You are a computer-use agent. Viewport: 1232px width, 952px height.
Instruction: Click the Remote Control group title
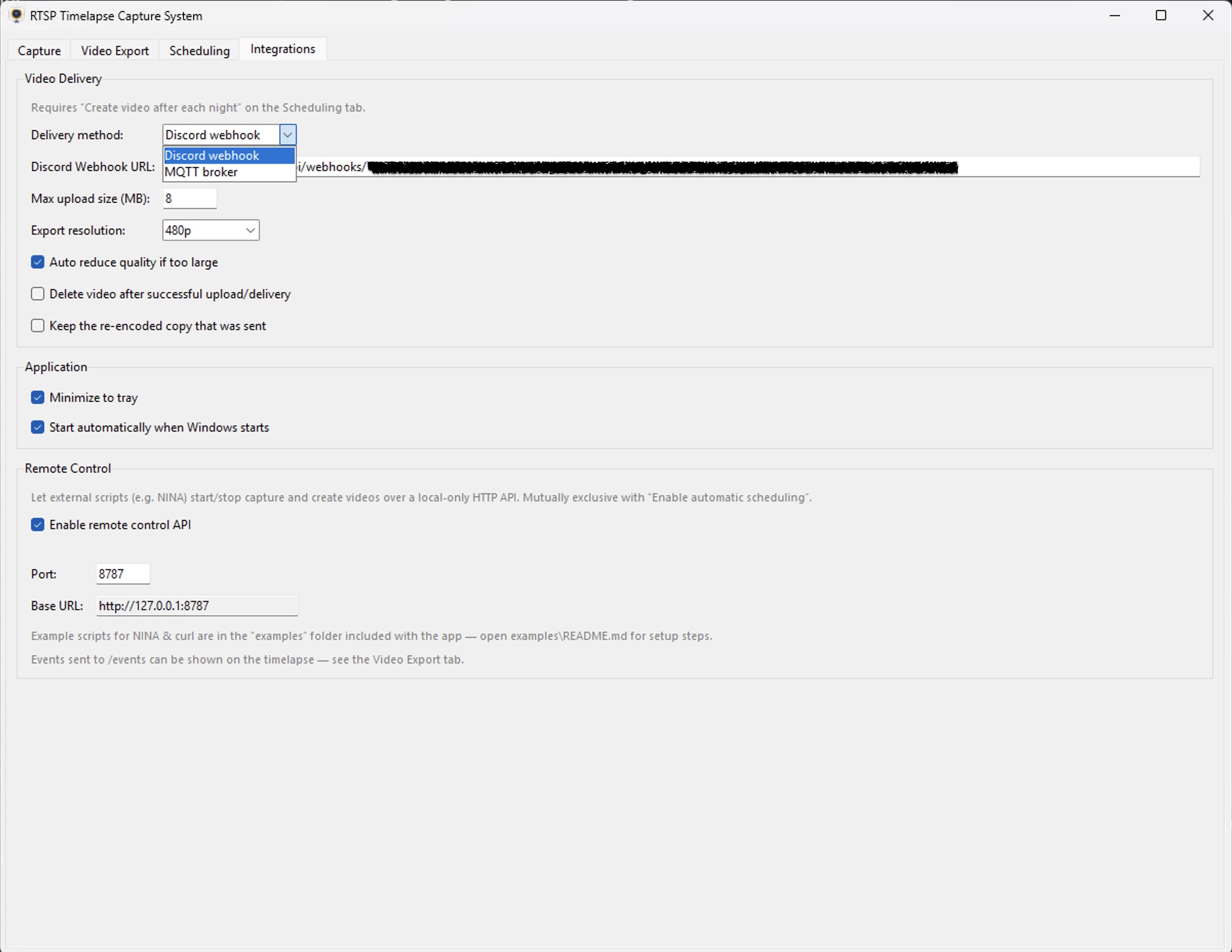68,469
